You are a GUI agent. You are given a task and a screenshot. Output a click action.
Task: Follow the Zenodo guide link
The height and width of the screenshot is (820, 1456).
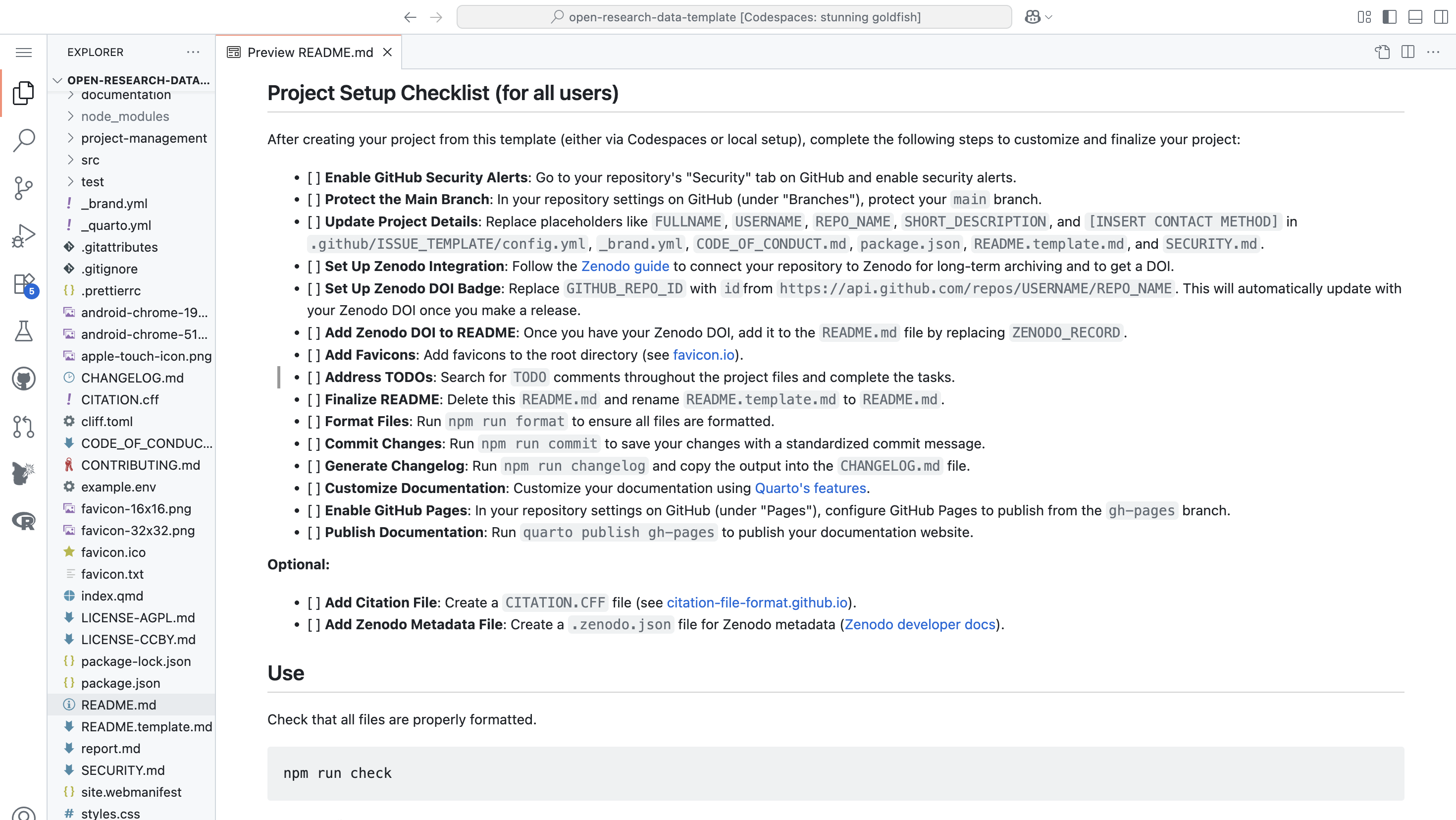tap(624, 266)
